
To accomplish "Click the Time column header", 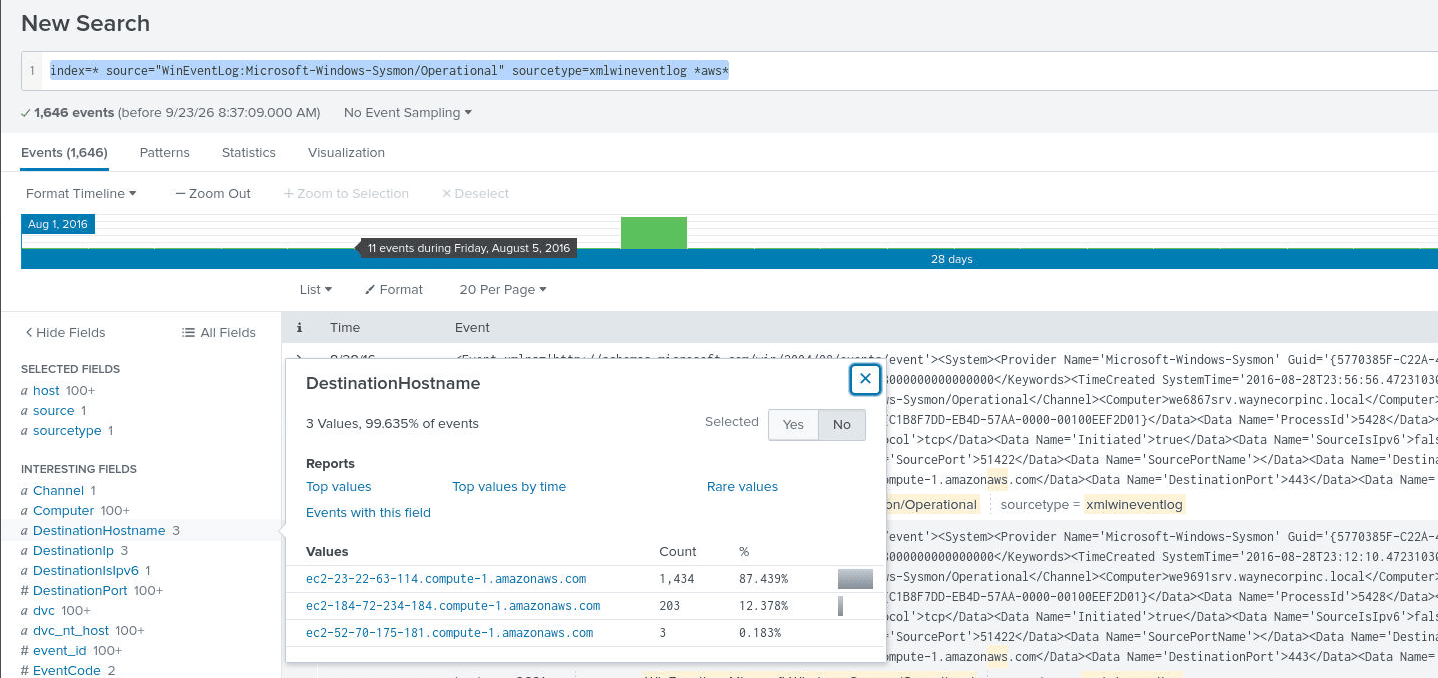I will tap(345, 327).
